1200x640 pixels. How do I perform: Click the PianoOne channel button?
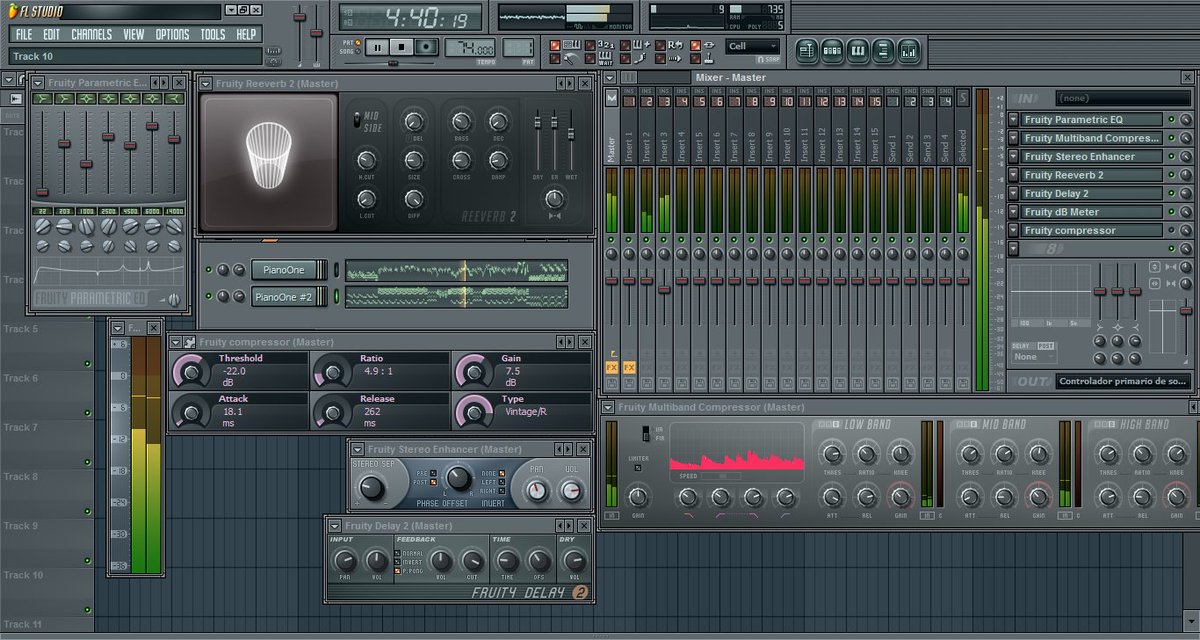tap(290, 270)
